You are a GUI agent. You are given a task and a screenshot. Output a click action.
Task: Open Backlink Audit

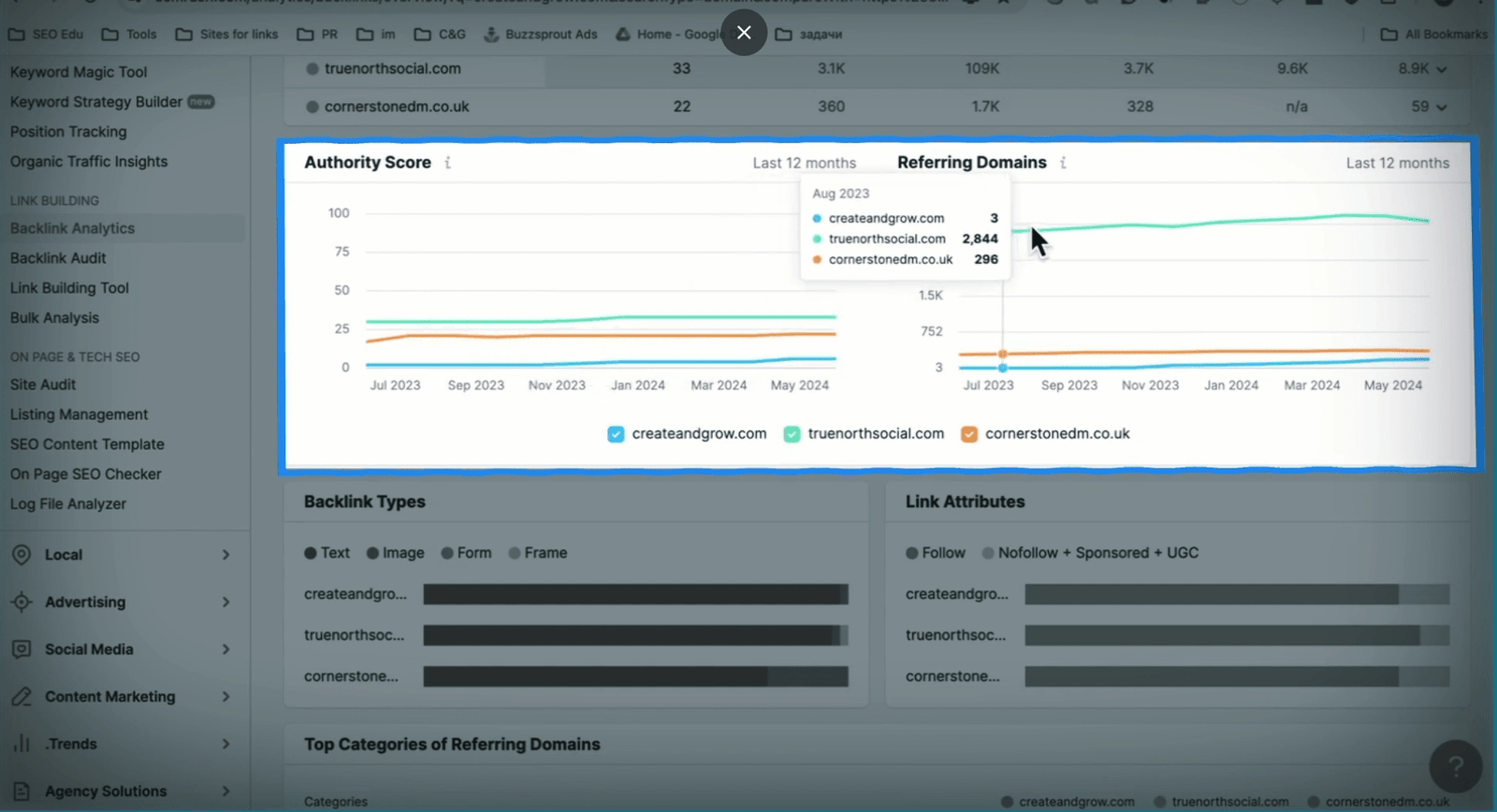58,258
